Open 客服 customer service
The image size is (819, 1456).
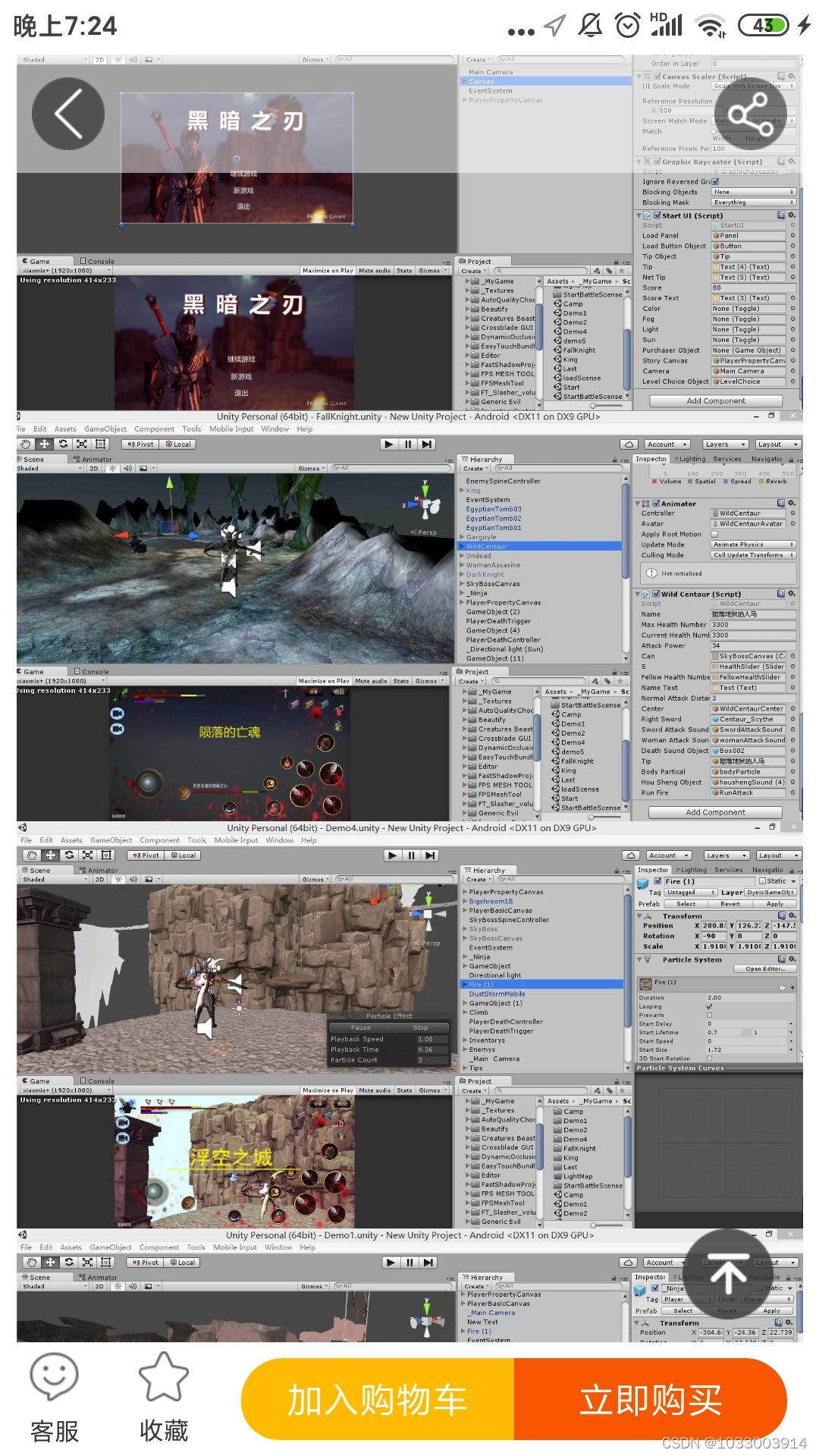pos(55,1399)
